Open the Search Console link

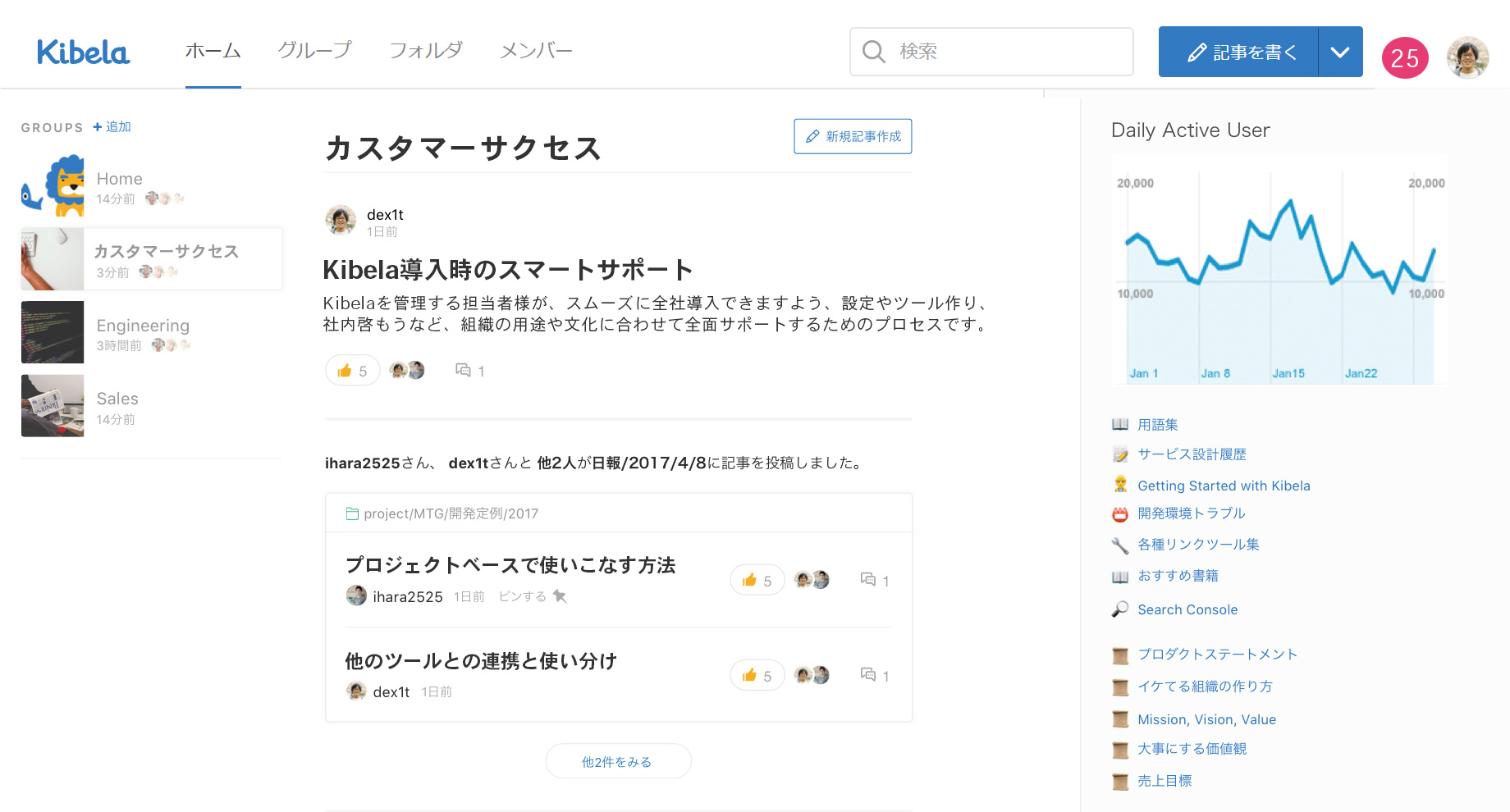point(1187,609)
